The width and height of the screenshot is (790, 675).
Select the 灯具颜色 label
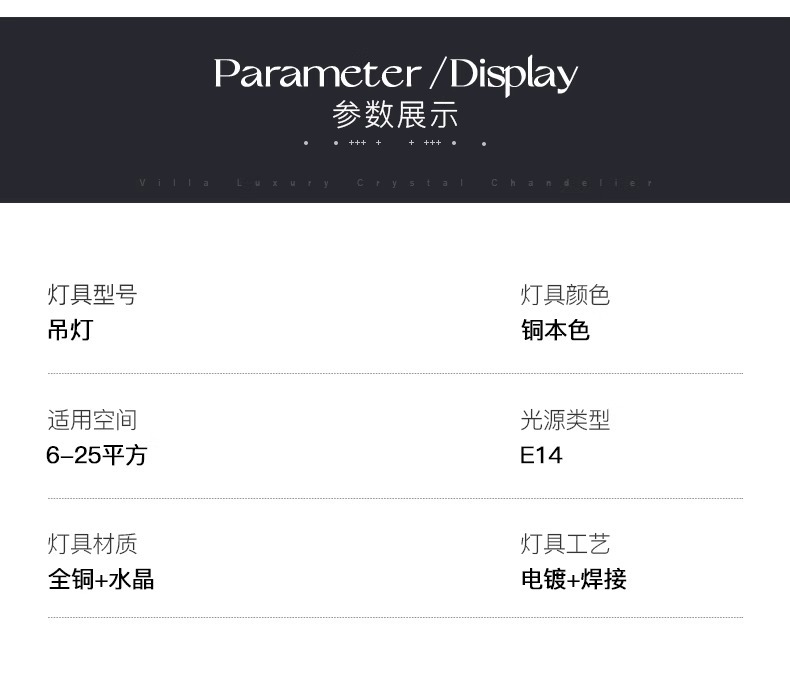pyautogui.click(x=565, y=295)
